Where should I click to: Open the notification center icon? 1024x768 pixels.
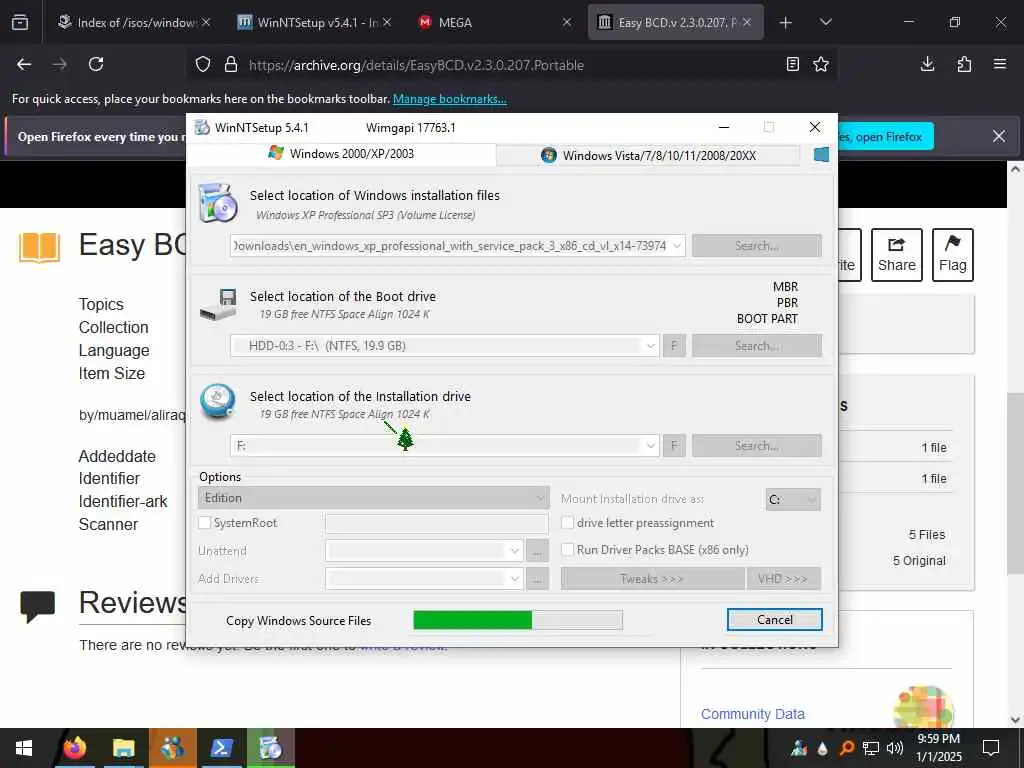[991, 748]
